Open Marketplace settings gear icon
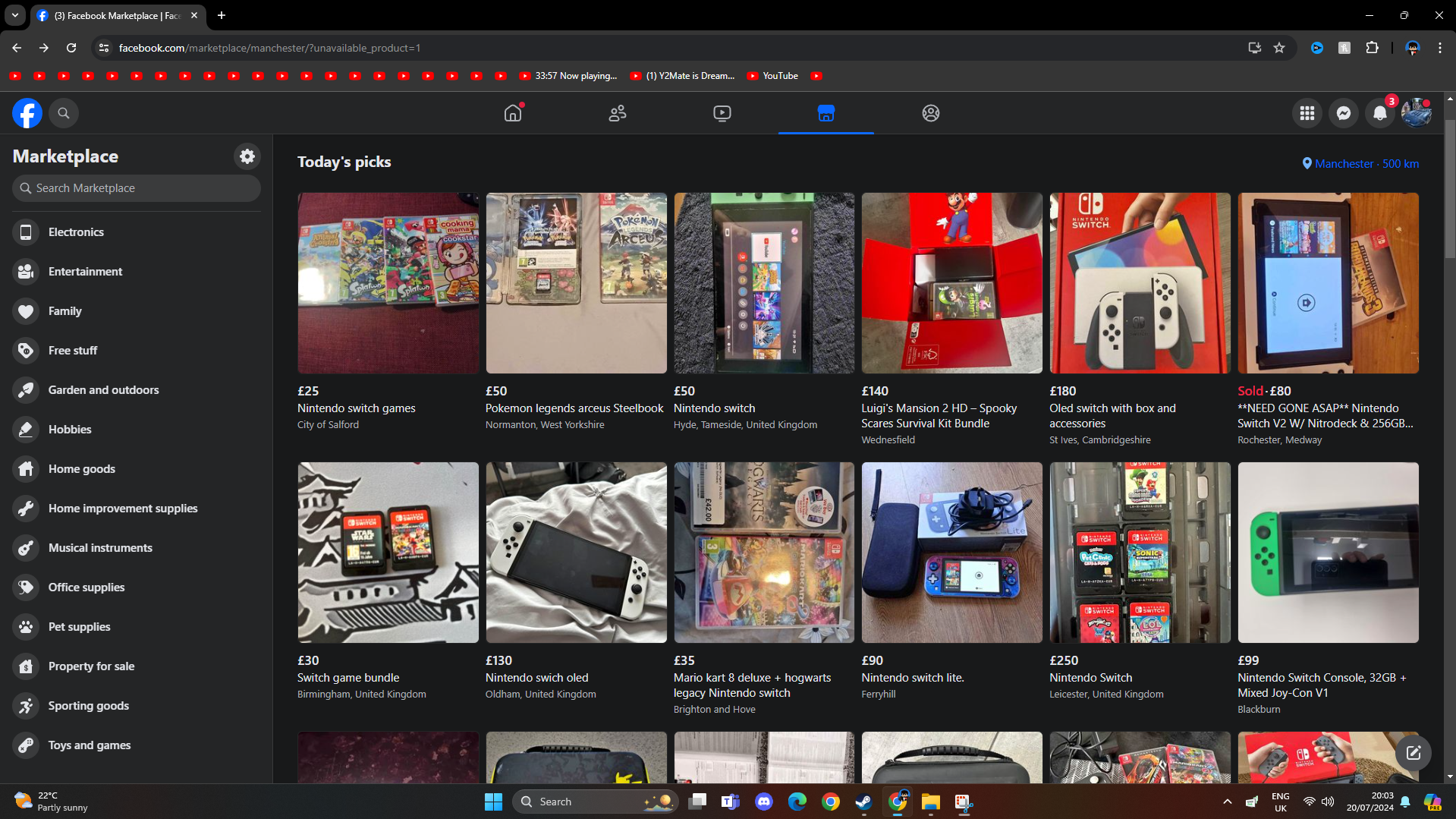Image resolution: width=1456 pixels, height=819 pixels. pyautogui.click(x=247, y=156)
